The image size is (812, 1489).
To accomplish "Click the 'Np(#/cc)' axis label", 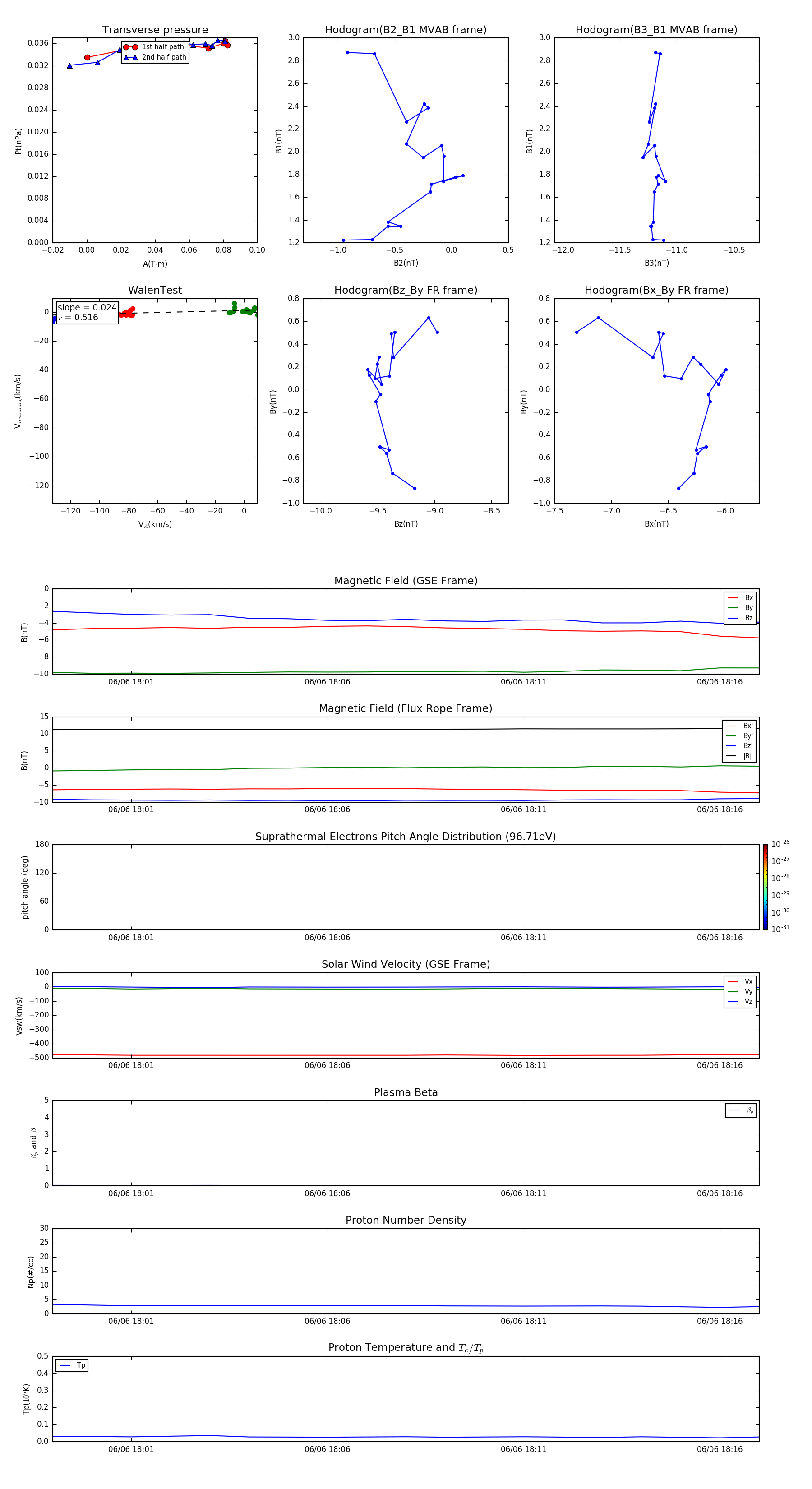I will click(31, 1272).
